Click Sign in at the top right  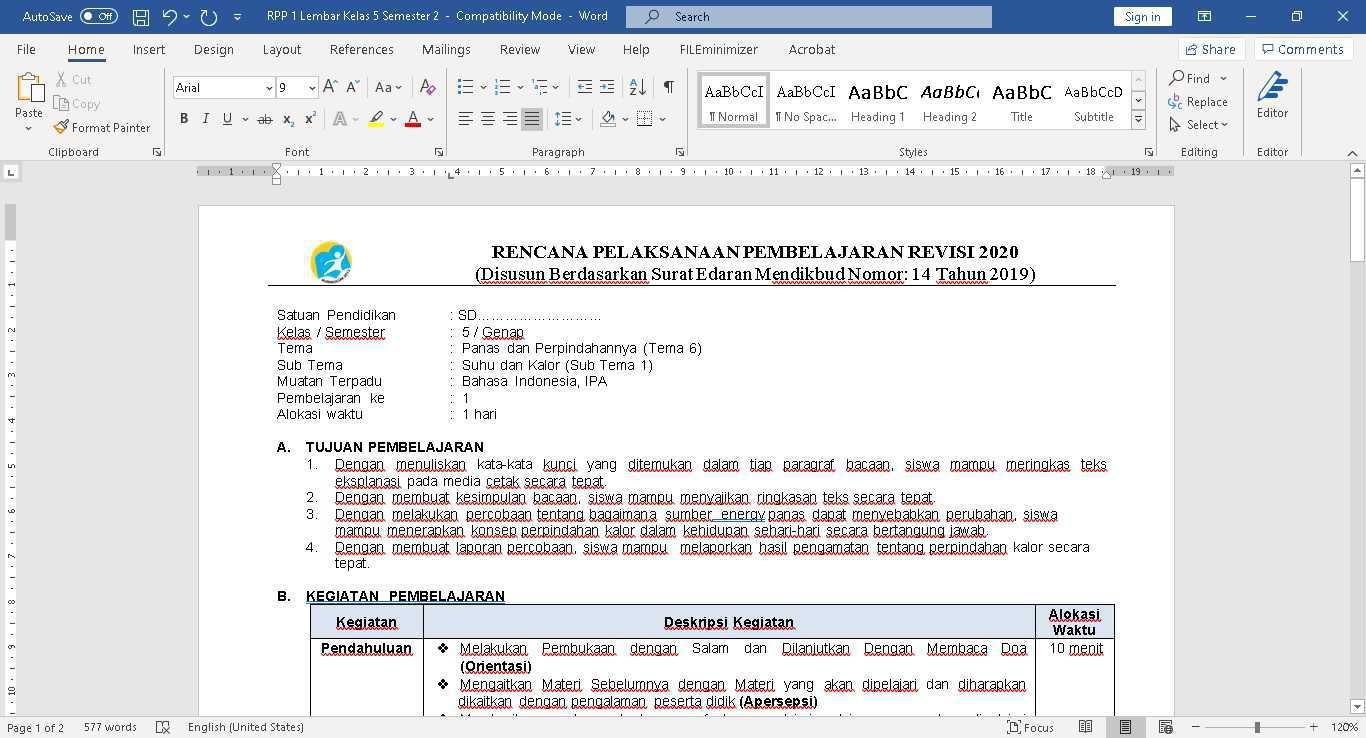coord(1142,16)
